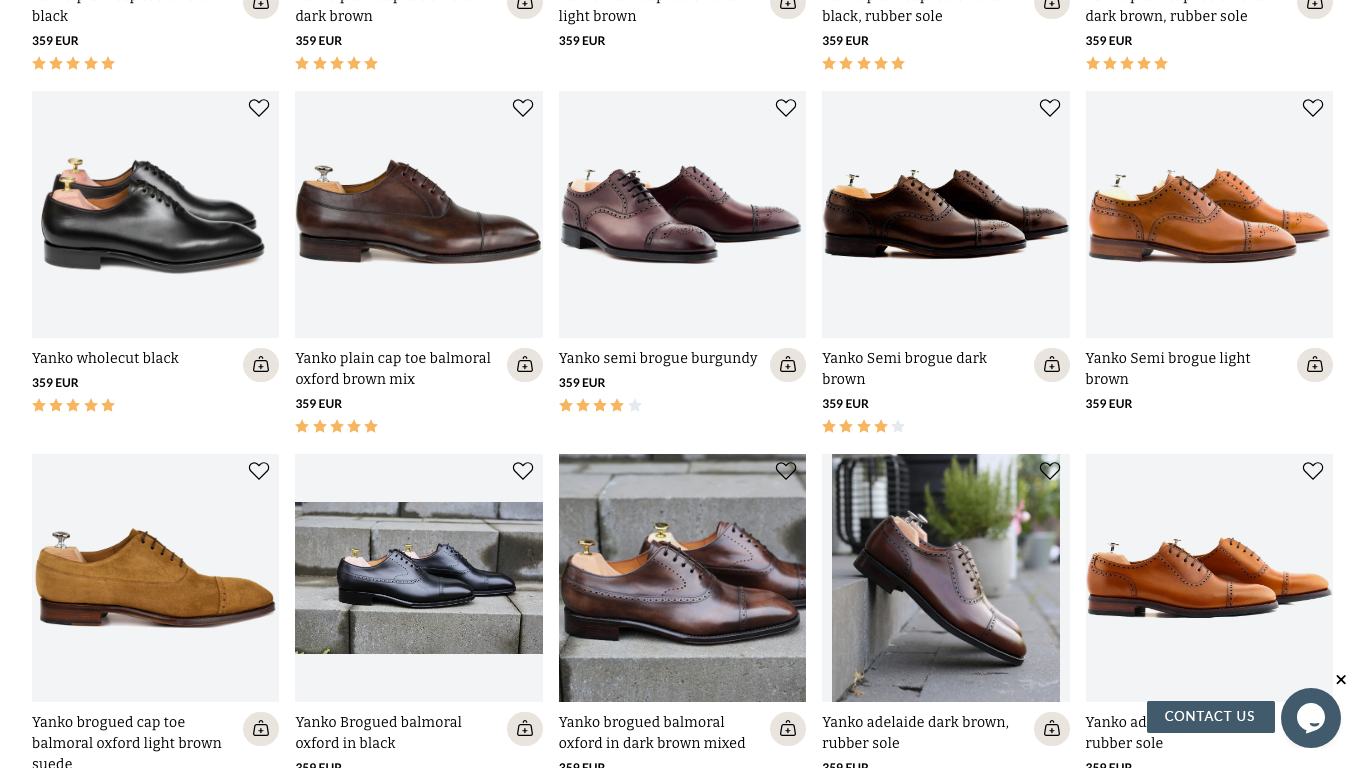Open the light brown suede oxford image
The image size is (1365, 768).
point(155,578)
